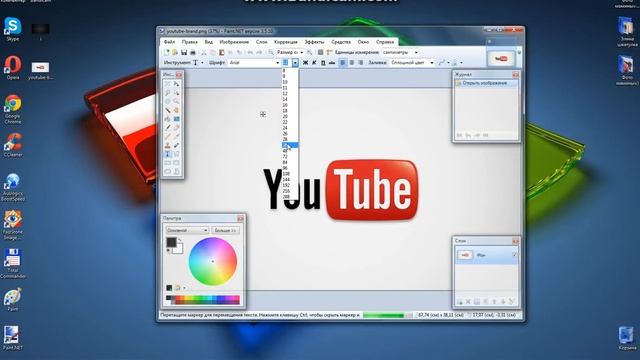This screenshot has height=360, width=640.
Task: Pick a color on the color wheel
Action: [213, 261]
